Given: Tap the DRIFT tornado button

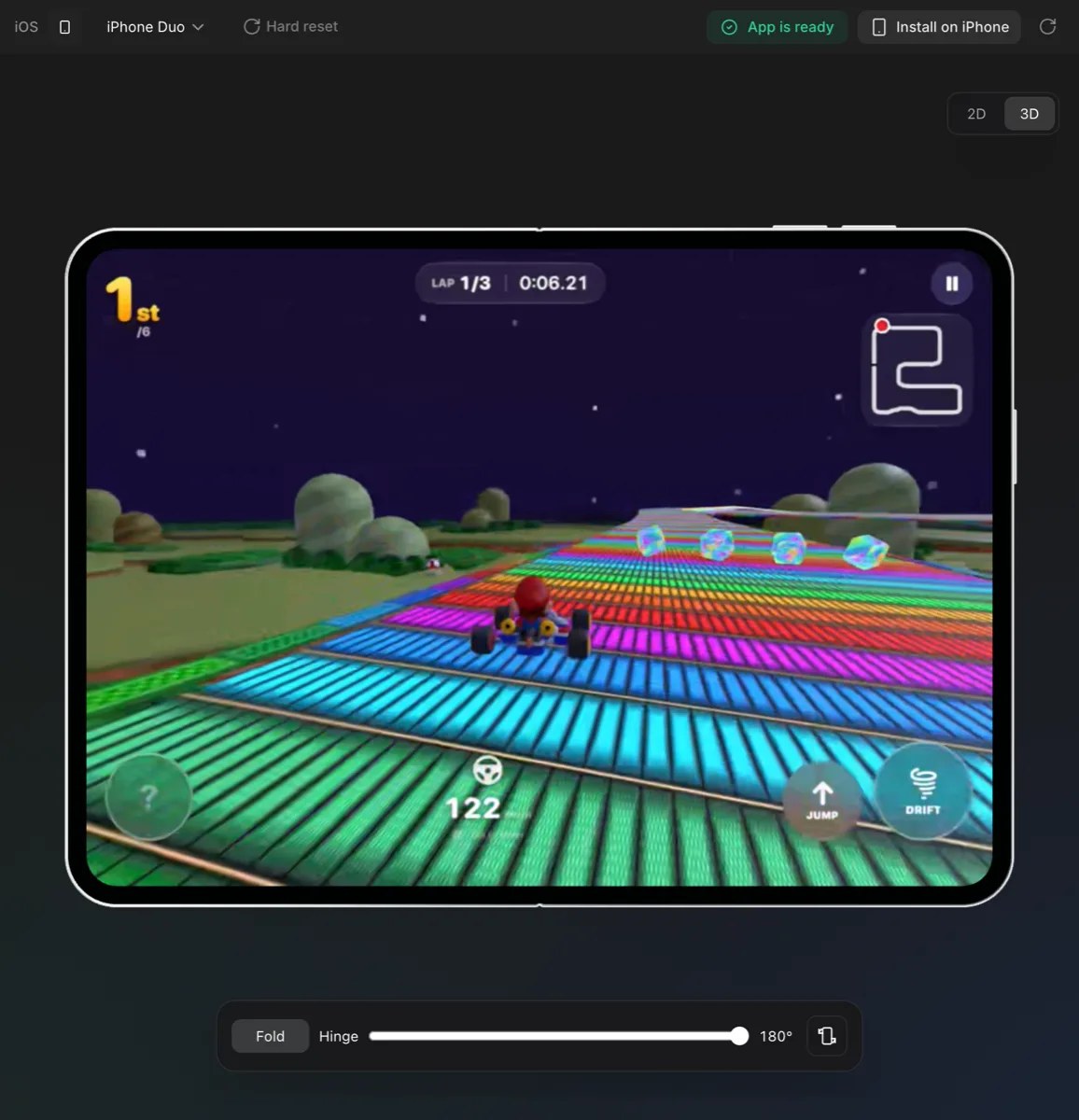Looking at the screenshot, I should point(922,791).
